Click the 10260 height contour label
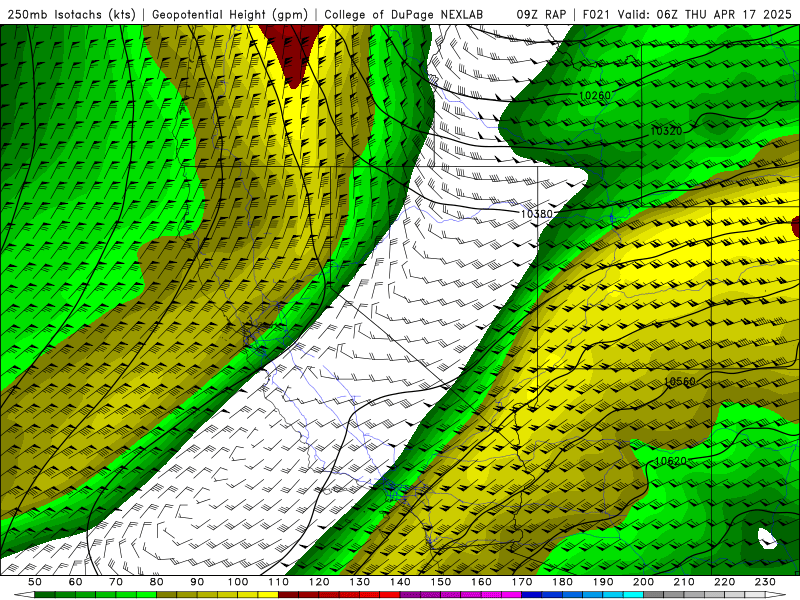The image size is (800, 600). pyautogui.click(x=595, y=95)
